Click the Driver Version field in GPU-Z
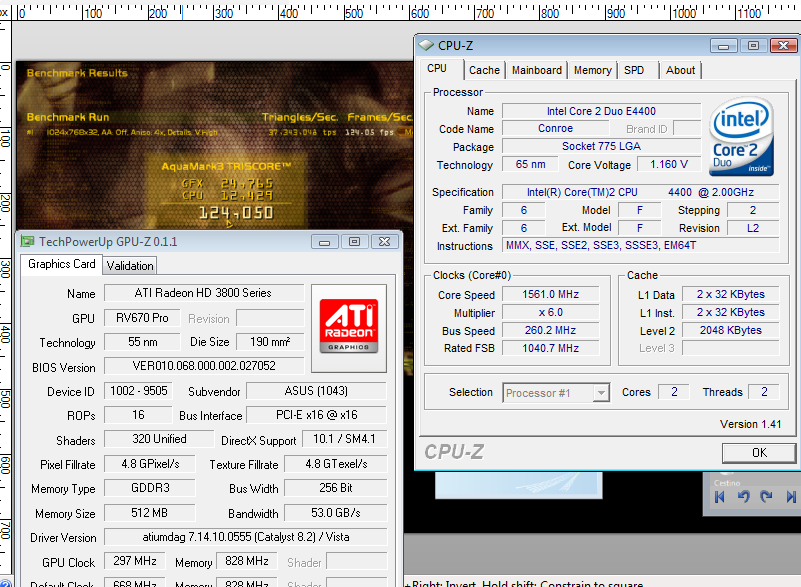 (246, 537)
